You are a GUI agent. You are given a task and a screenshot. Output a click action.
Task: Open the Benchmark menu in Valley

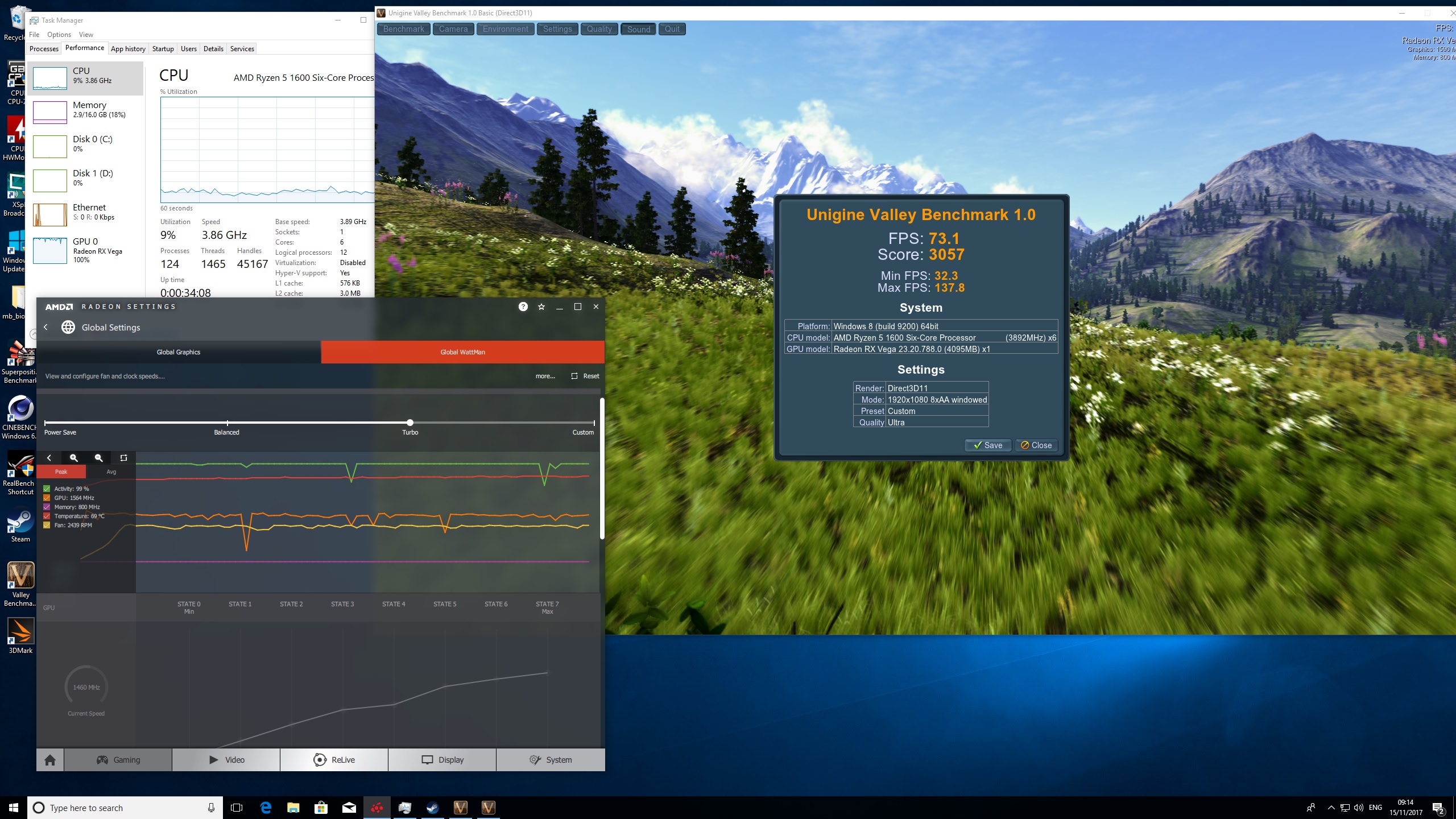point(404,29)
